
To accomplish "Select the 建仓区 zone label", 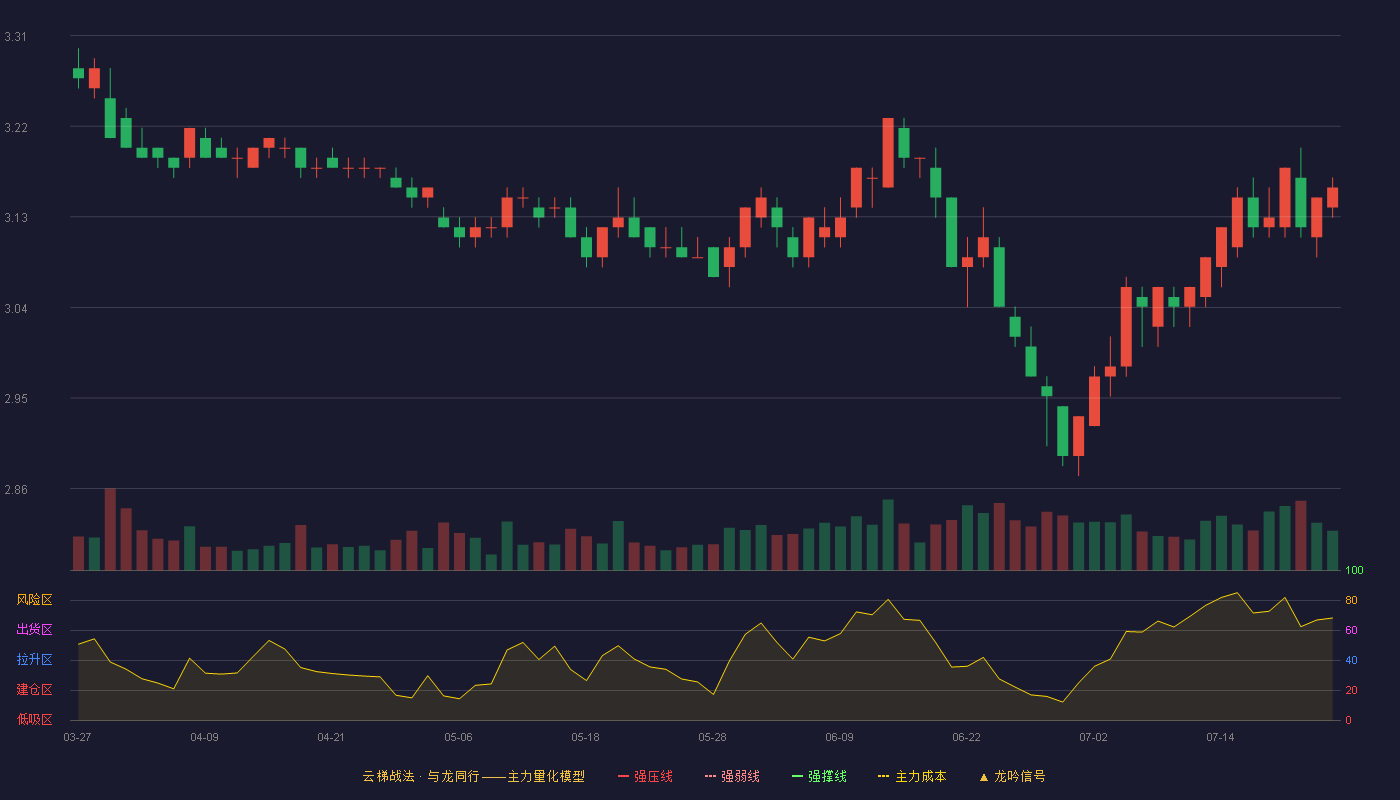I will pyautogui.click(x=34, y=690).
